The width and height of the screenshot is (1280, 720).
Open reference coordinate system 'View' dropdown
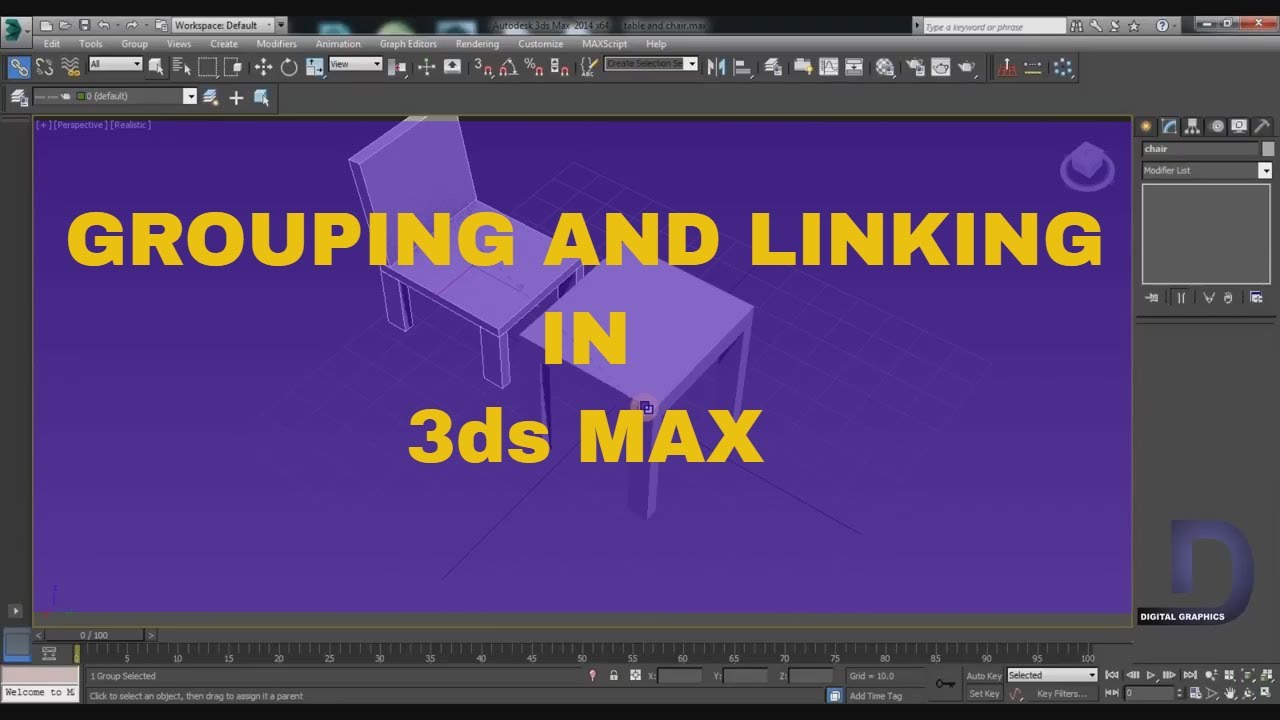pos(356,64)
